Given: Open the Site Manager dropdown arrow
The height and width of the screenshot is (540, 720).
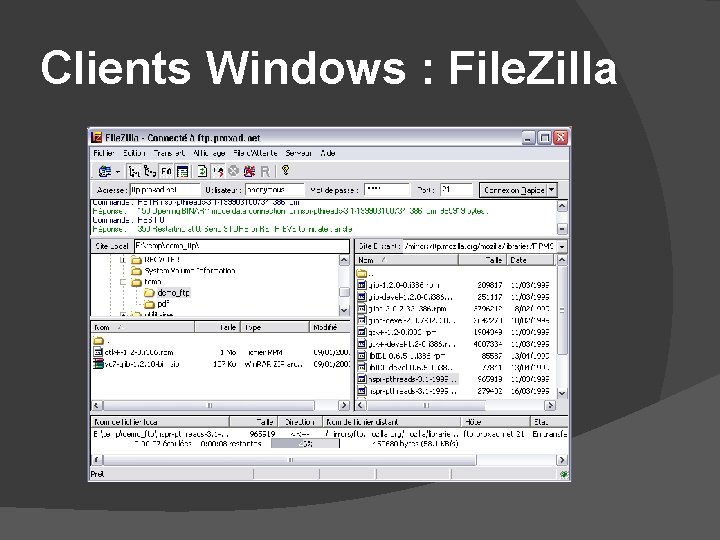Looking at the screenshot, I should 118,172.
